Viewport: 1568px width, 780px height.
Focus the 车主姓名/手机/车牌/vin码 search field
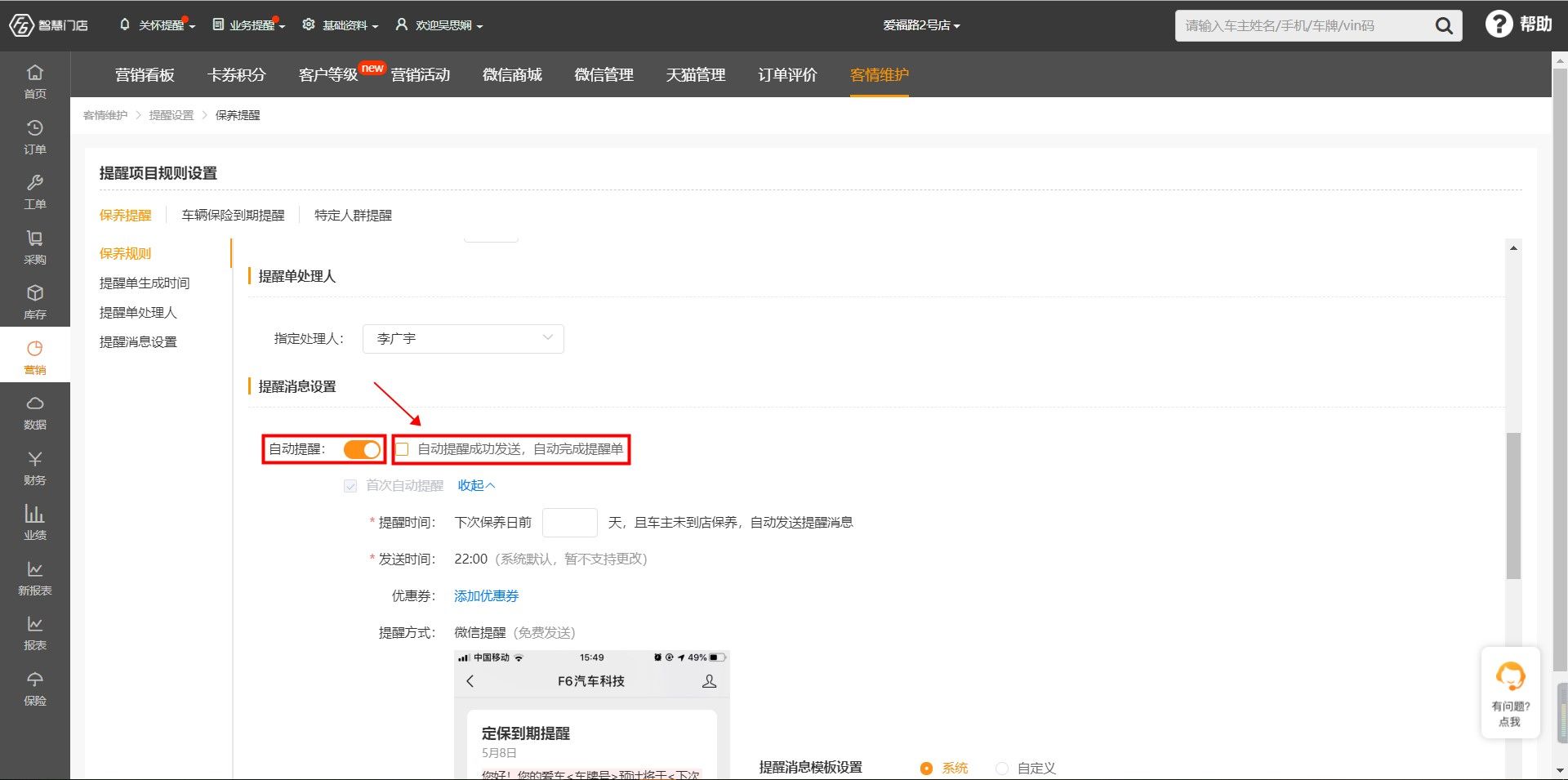pos(1303,26)
